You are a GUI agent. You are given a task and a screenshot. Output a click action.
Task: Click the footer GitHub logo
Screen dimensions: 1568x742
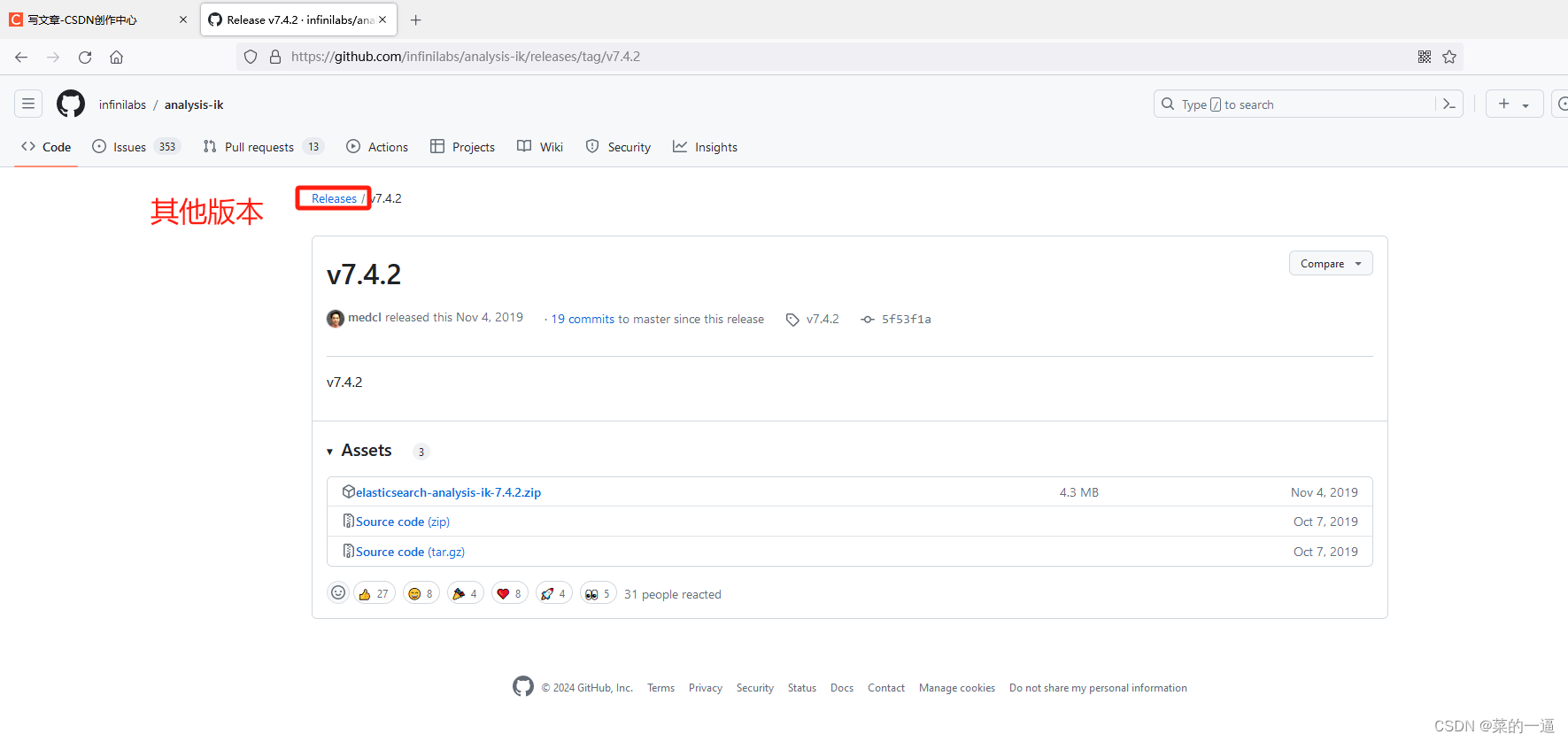[523, 686]
